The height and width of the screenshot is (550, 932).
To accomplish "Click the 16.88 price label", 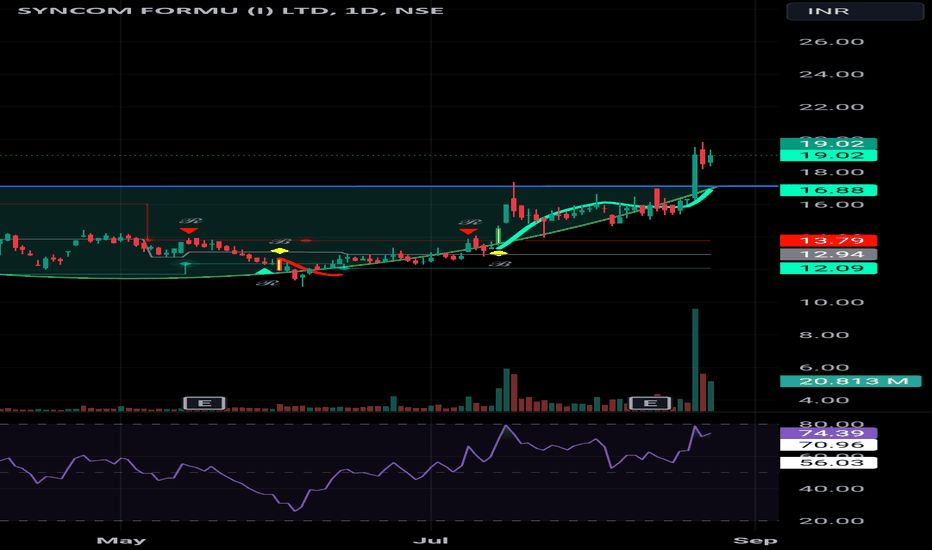I will click(x=829, y=190).
